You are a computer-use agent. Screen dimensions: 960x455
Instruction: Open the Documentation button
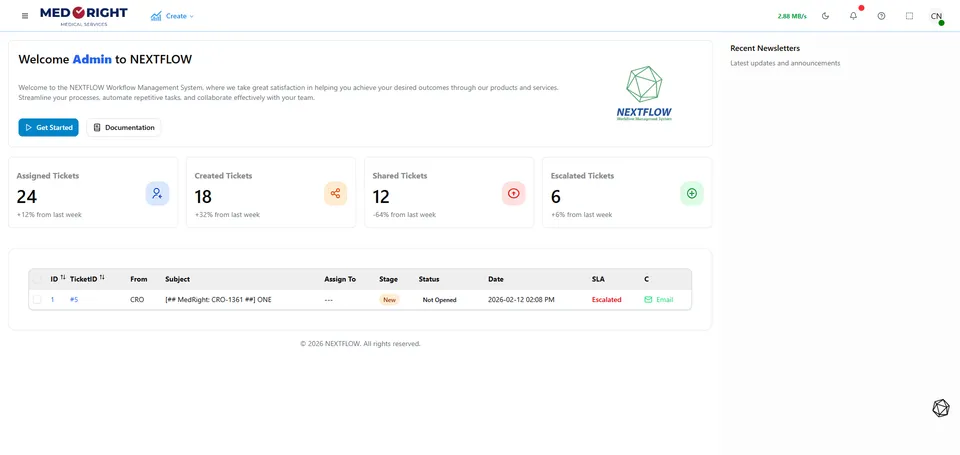pos(124,127)
